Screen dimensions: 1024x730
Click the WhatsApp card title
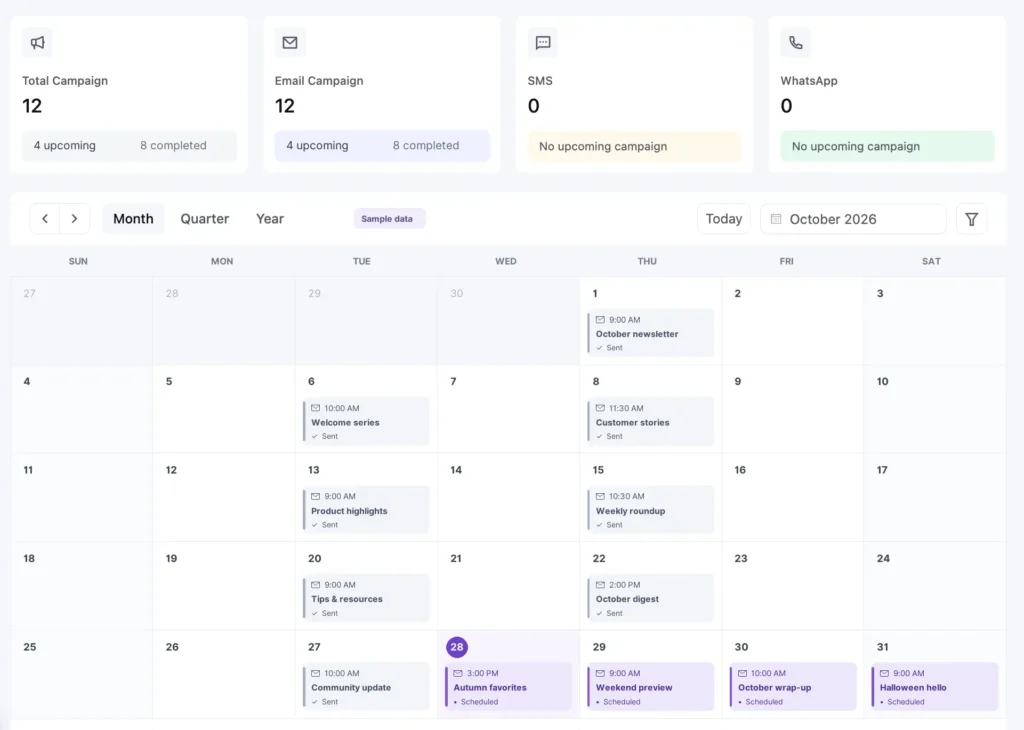pos(808,81)
